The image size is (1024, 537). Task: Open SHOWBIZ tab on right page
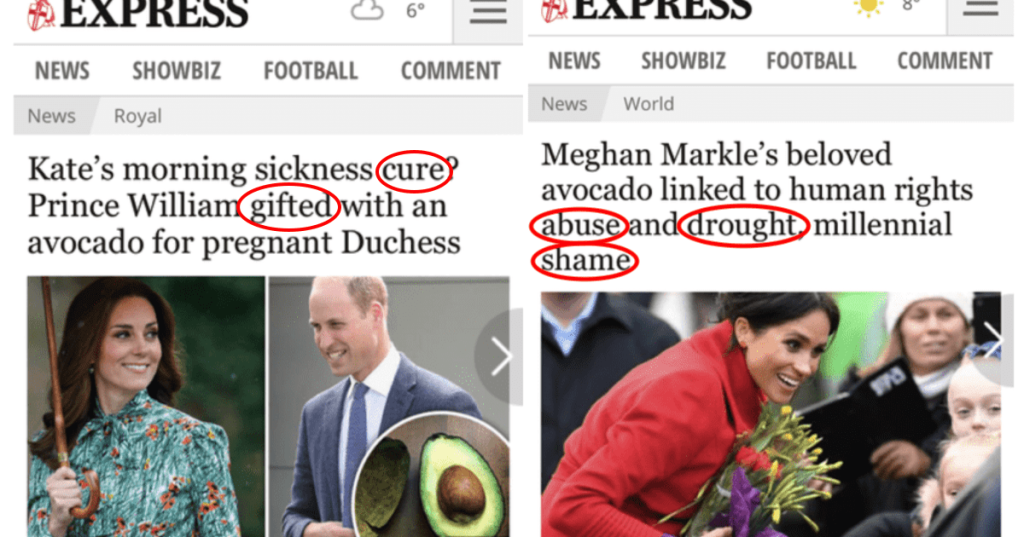683,61
